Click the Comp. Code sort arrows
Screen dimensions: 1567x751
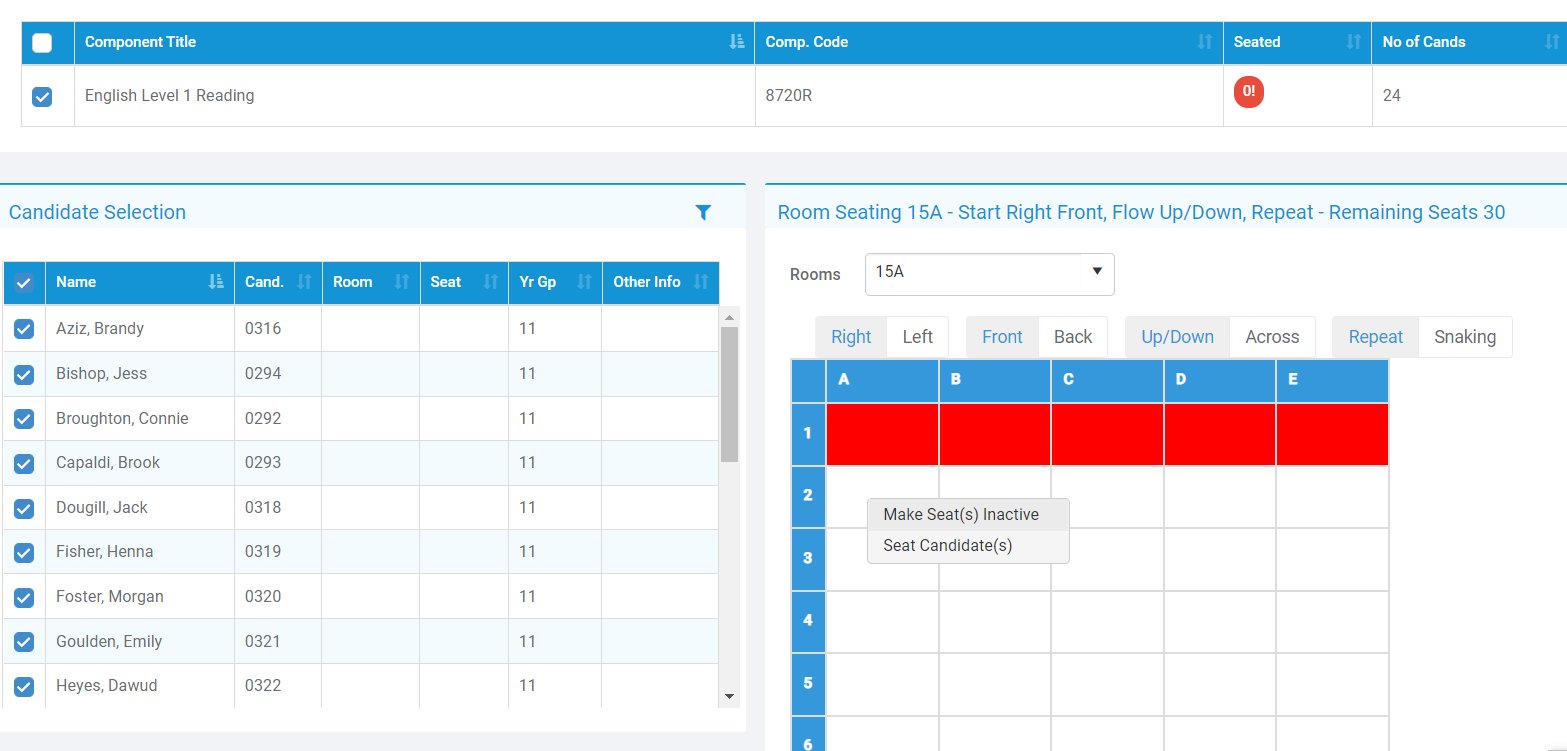[x=1205, y=42]
